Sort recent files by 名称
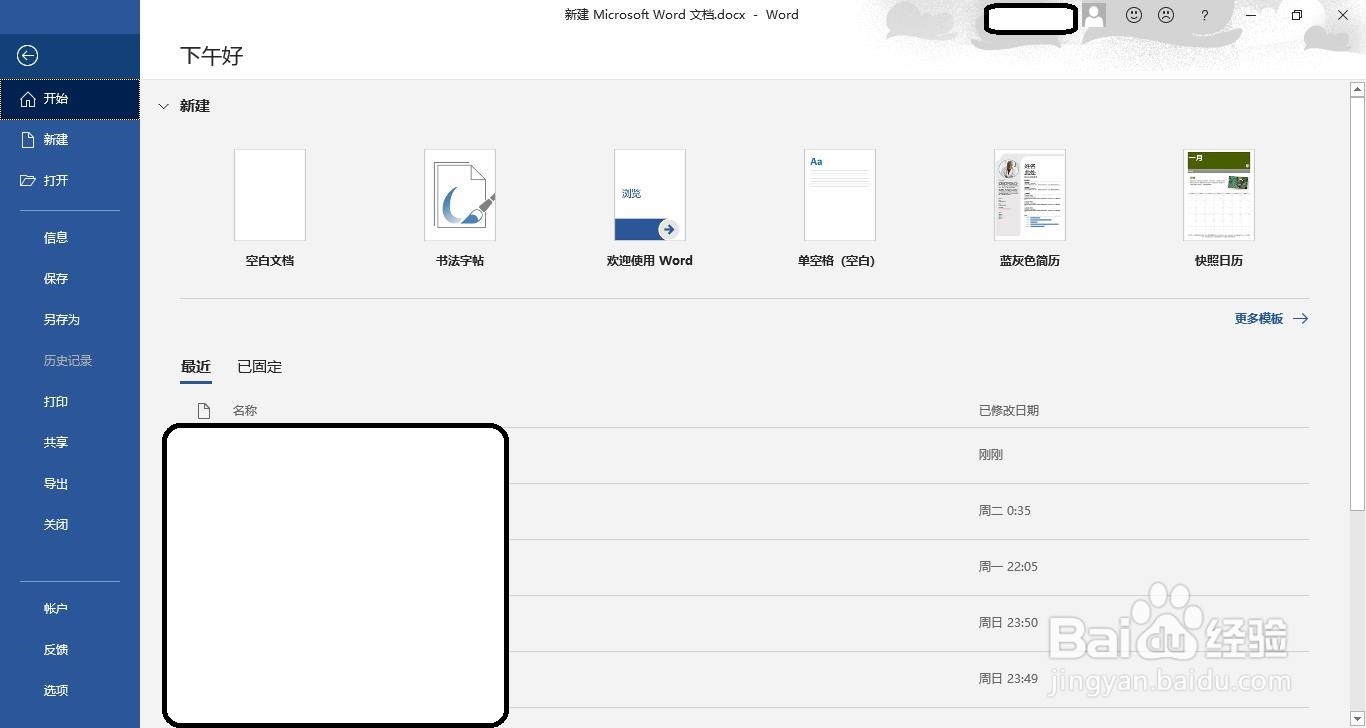Image resolution: width=1366 pixels, height=728 pixels. pyautogui.click(x=244, y=410)
